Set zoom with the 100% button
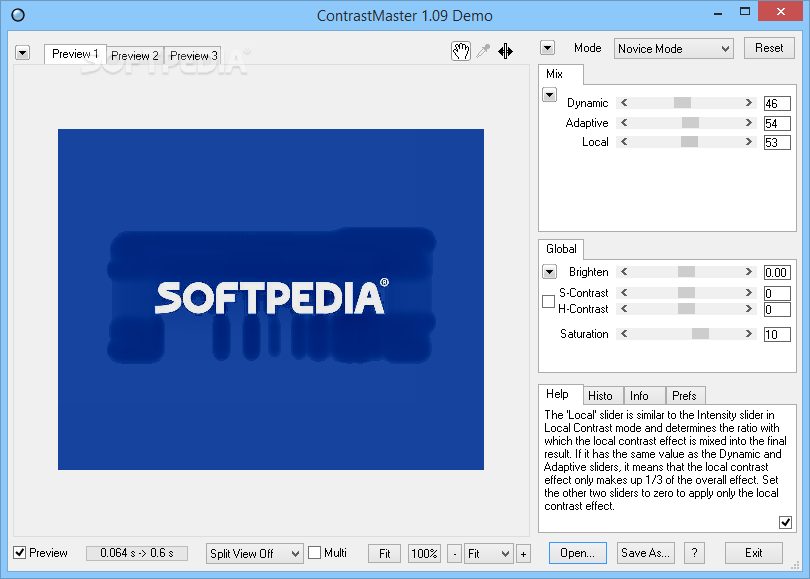Image resolution: width=810 pixels, height=579 pixels. click(x=424, y=554)
